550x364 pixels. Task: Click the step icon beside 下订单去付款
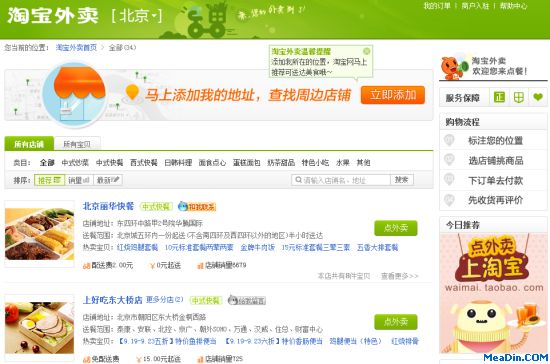(x=449, y=180)
